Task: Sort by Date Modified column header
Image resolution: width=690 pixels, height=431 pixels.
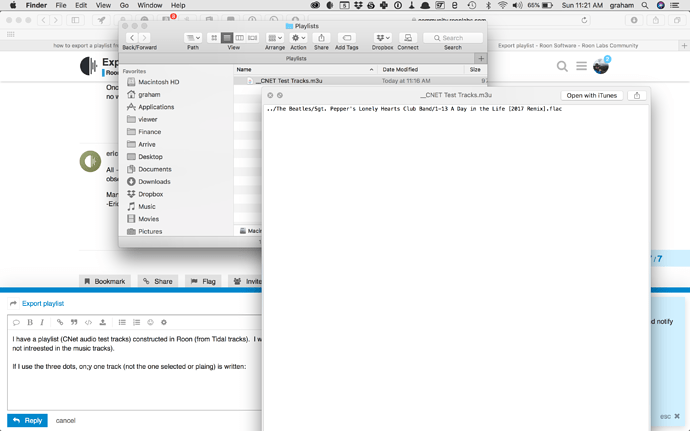Action: coord(422,70)
